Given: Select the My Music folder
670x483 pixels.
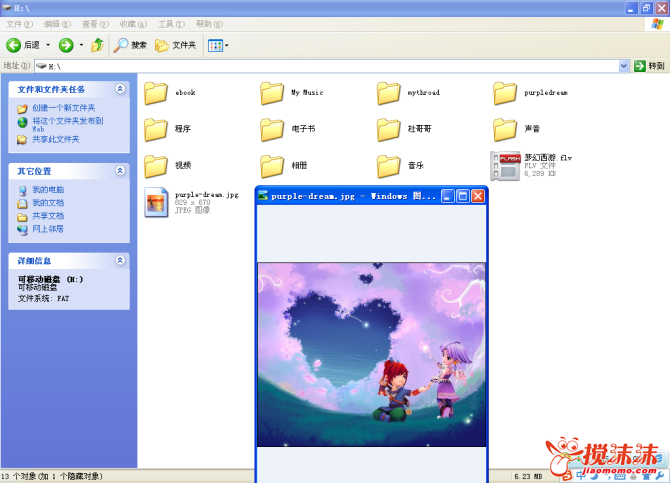Looking at the screenshot, I should pyautogui.click(x=292, y=93).
